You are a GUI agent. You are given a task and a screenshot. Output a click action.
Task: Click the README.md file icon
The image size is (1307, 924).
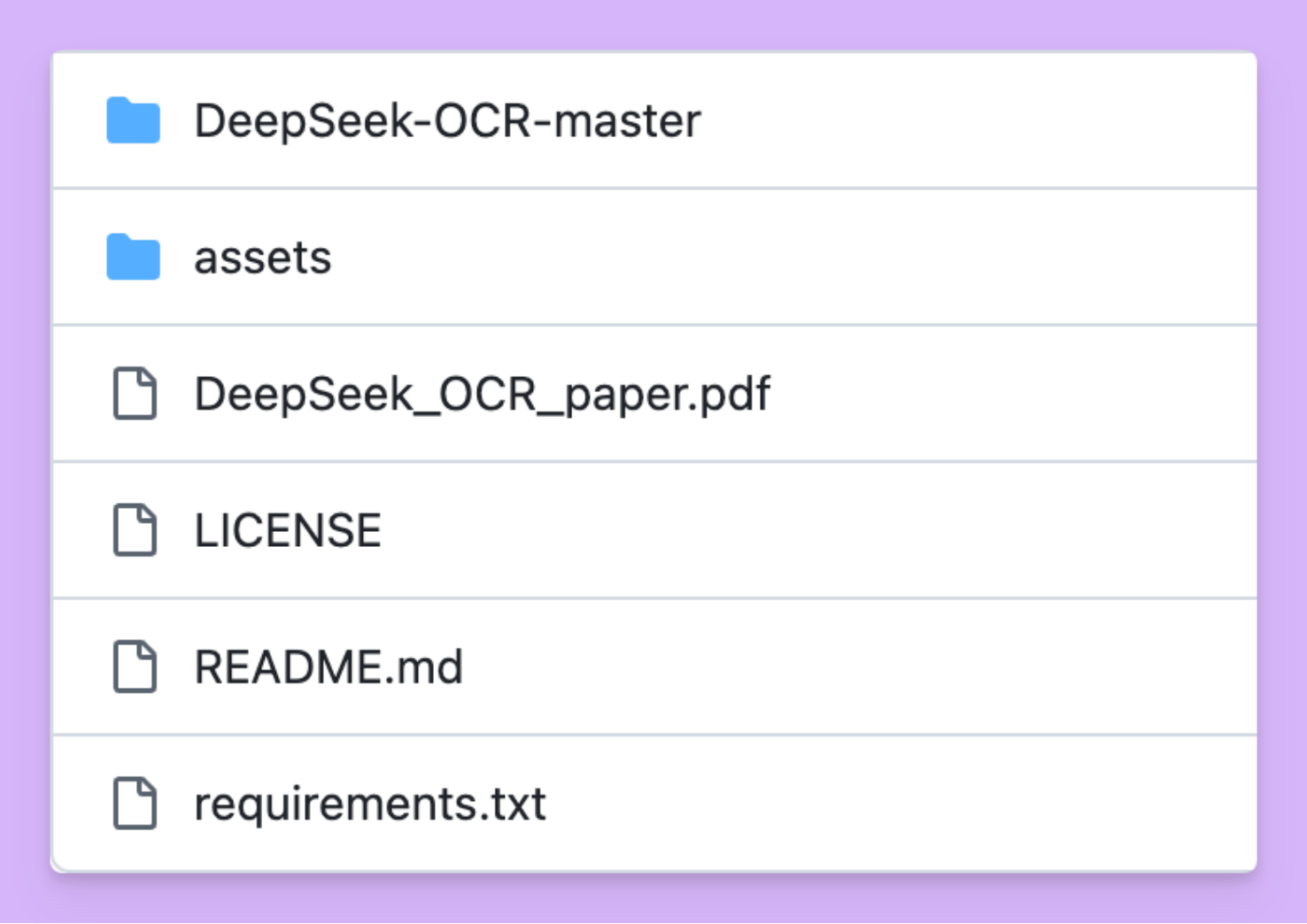(x=133, y=667)
